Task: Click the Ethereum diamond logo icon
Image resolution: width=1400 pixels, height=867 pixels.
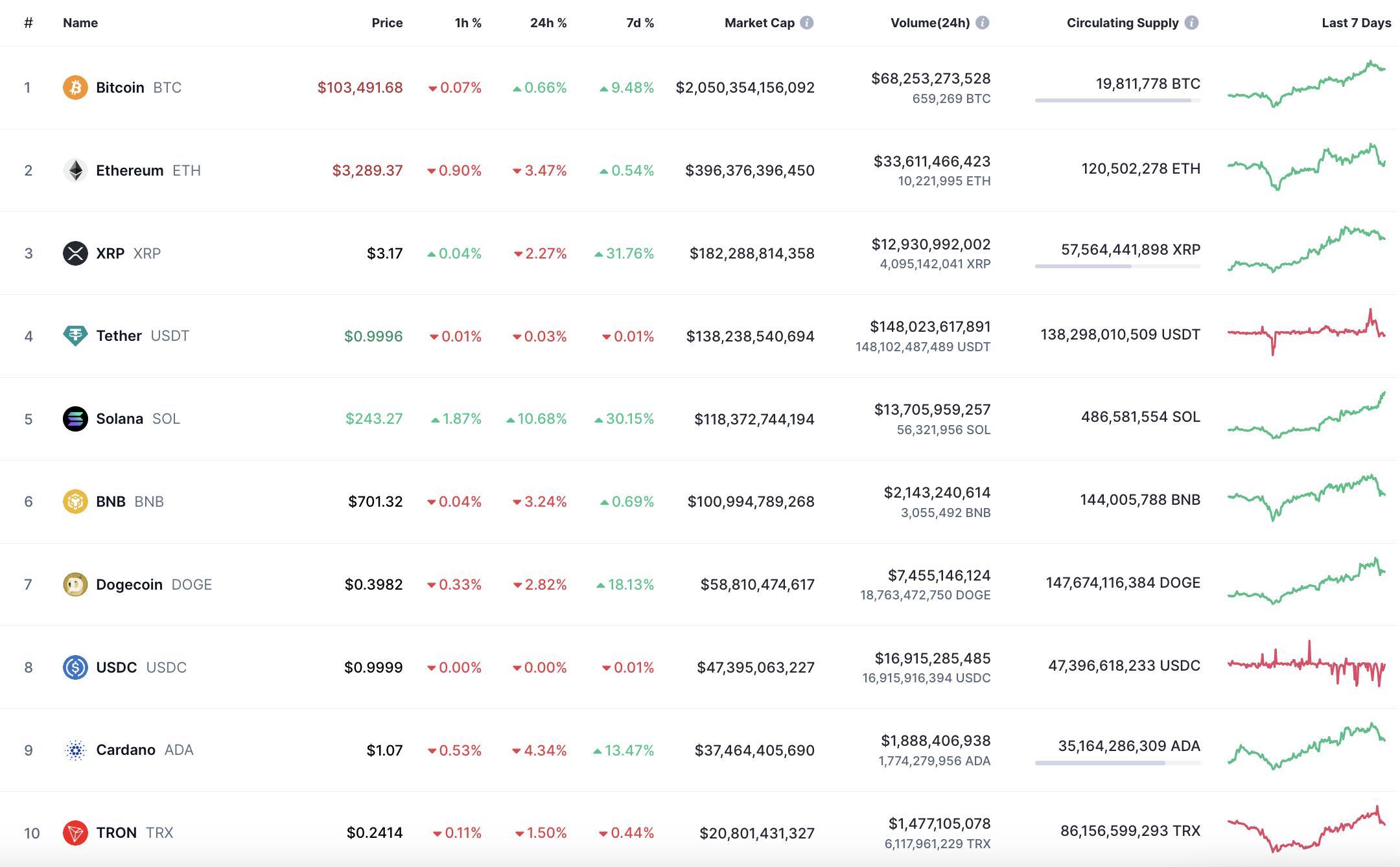Action: click(x=75, y=170)
